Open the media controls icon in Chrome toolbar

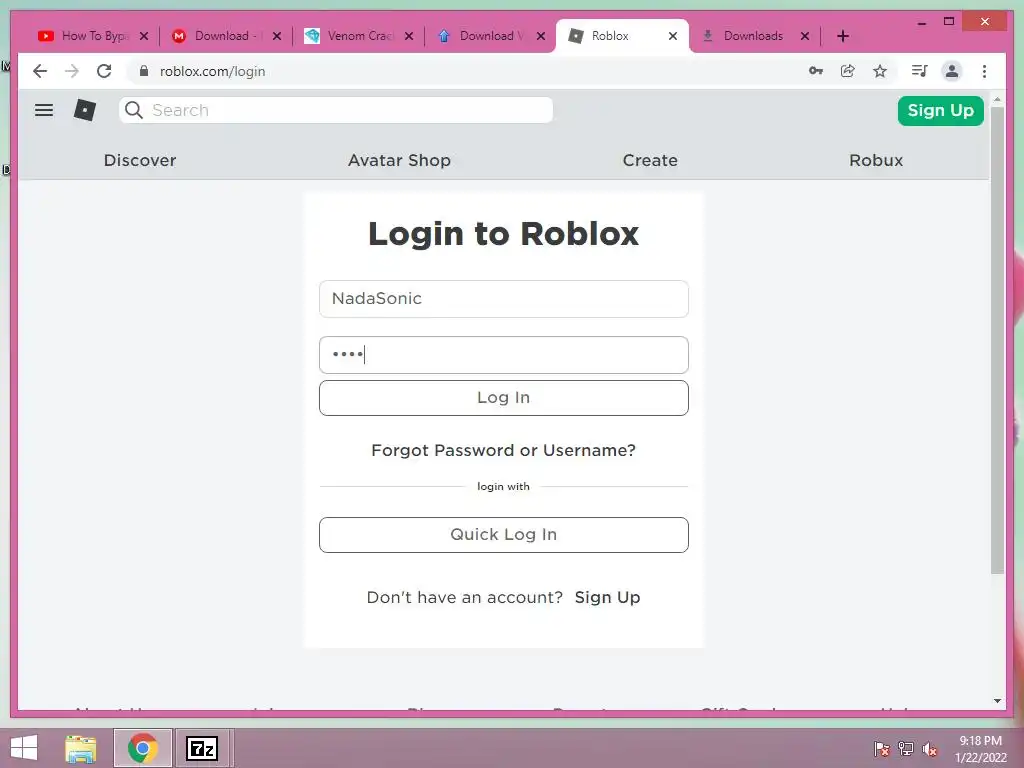click(920, 71)
